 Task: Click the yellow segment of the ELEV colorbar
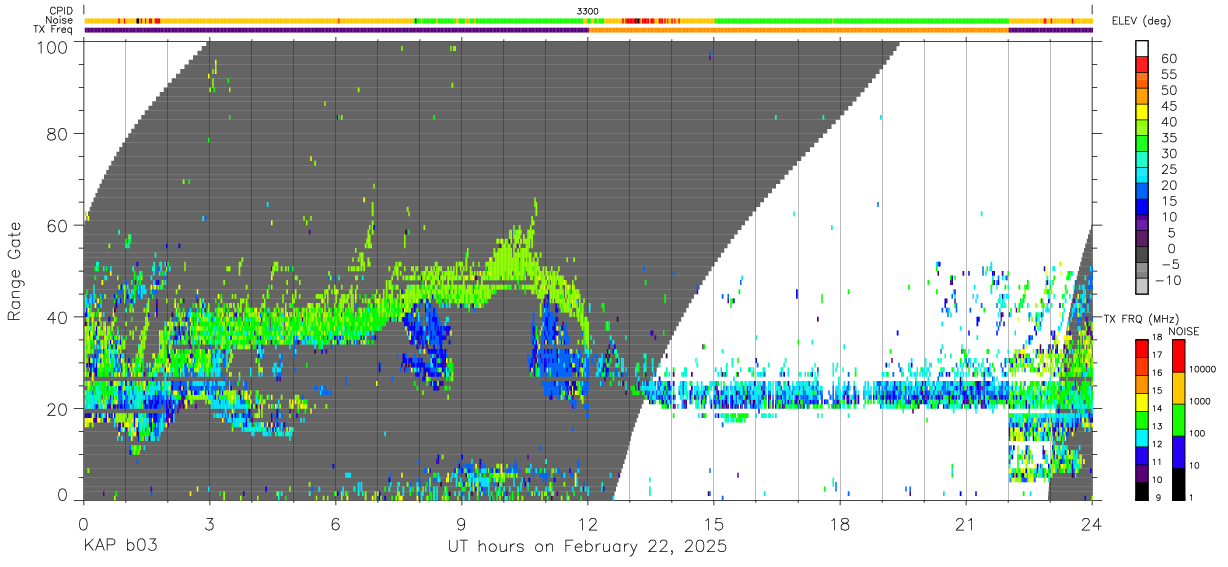coord(1142,112)
